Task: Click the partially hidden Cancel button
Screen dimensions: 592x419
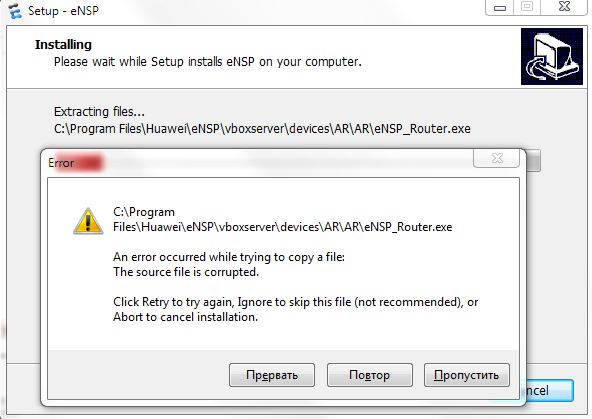Action: [x=550, y=390]
